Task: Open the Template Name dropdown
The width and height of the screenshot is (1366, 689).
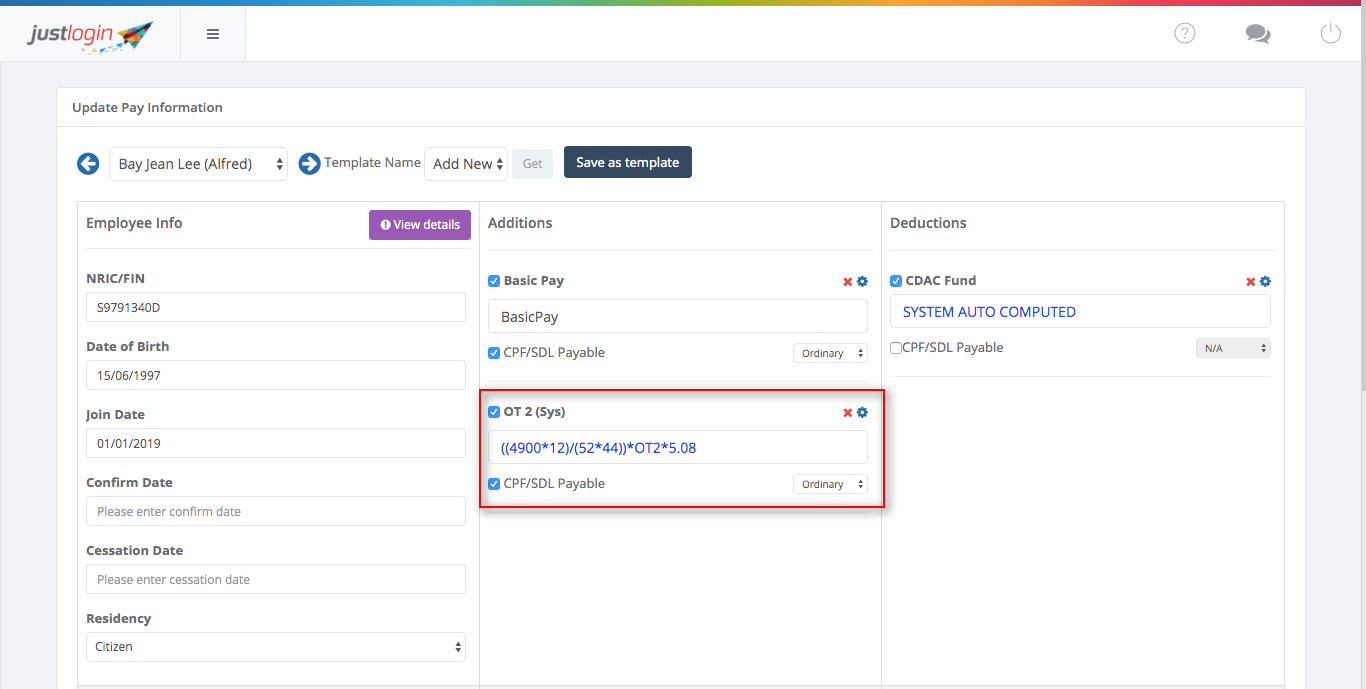Action: (466, 164)
